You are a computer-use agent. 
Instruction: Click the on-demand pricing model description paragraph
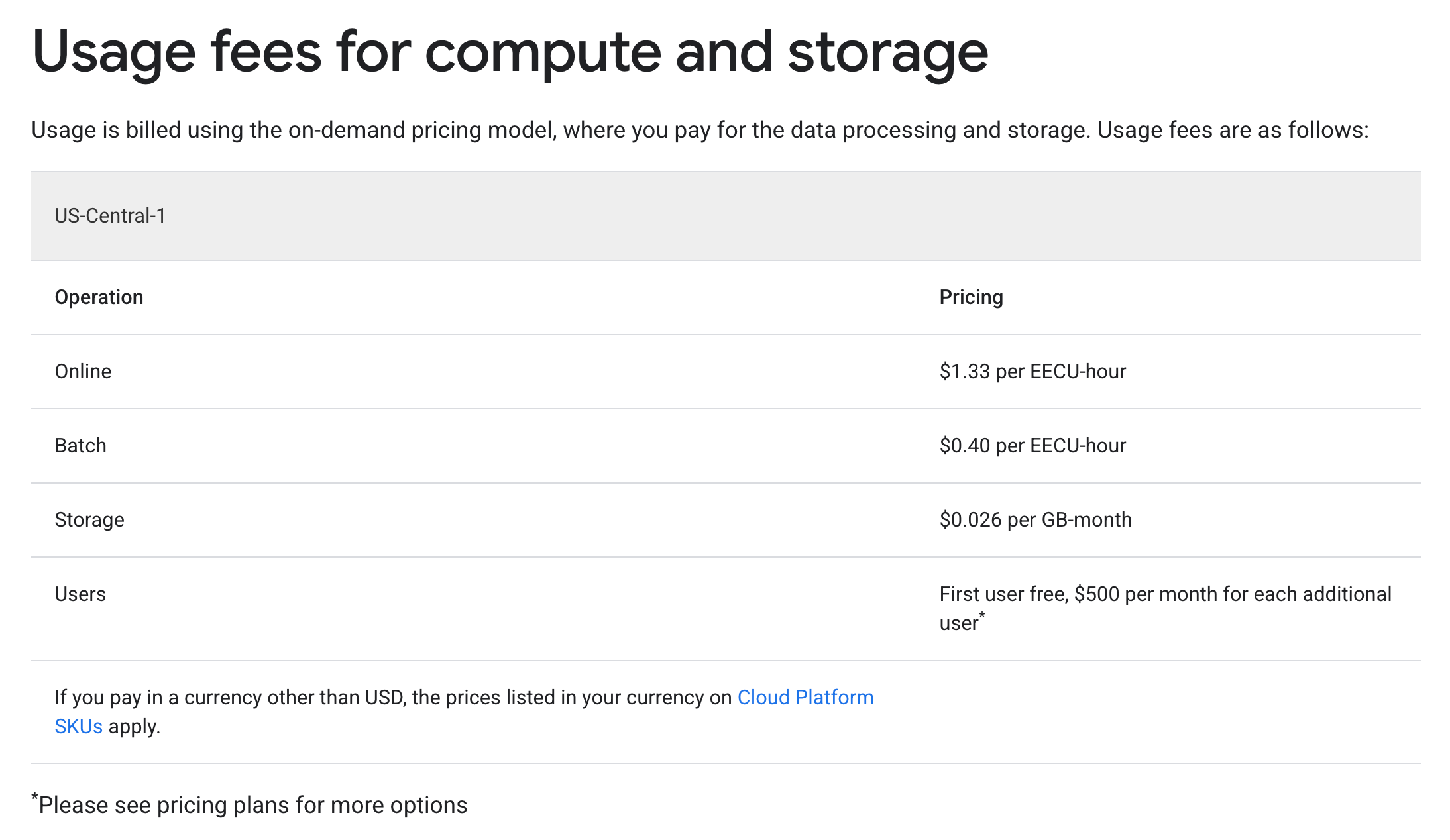coord(700,131)
